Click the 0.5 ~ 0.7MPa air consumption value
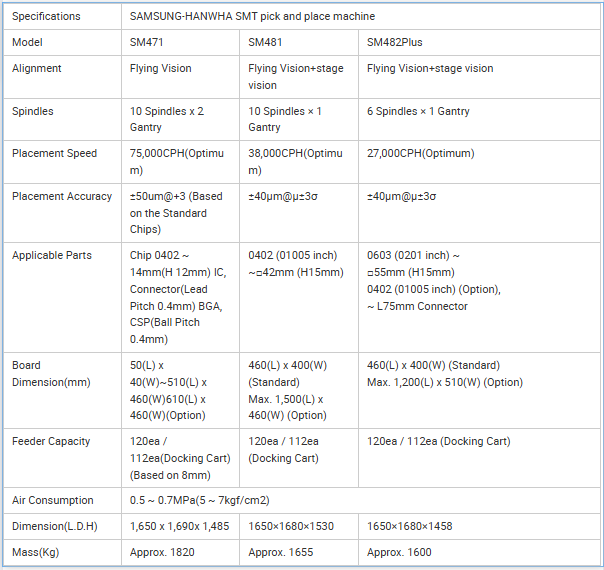Image resolution: width=604 pixels, height=570 pixels. point(200,500)
